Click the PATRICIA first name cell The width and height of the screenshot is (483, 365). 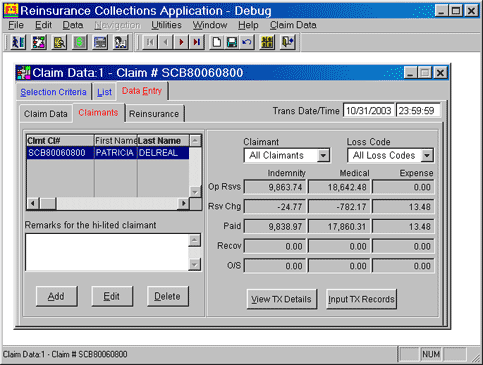(x=116, y=153)
